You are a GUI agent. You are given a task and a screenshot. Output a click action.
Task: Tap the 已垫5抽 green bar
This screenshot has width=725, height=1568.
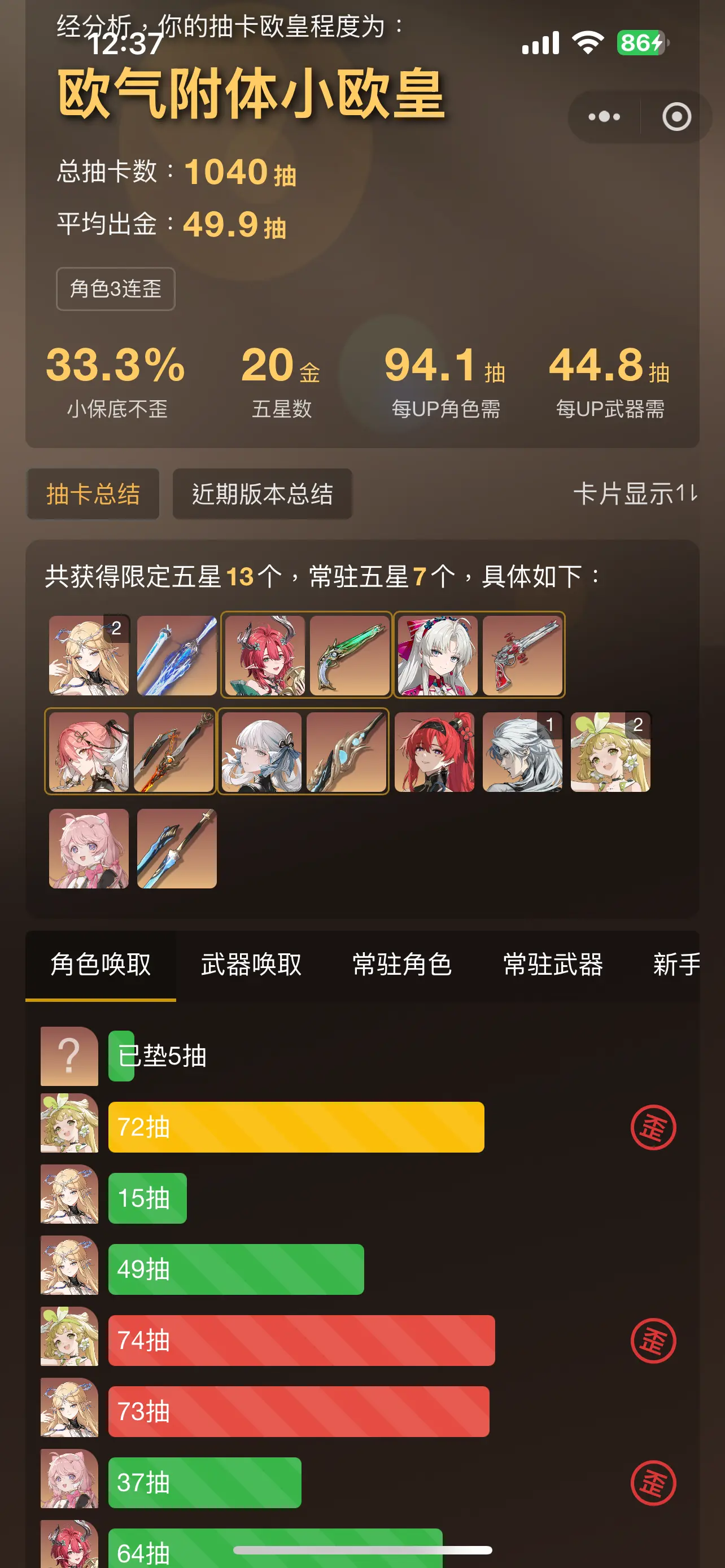point(121,1056)
